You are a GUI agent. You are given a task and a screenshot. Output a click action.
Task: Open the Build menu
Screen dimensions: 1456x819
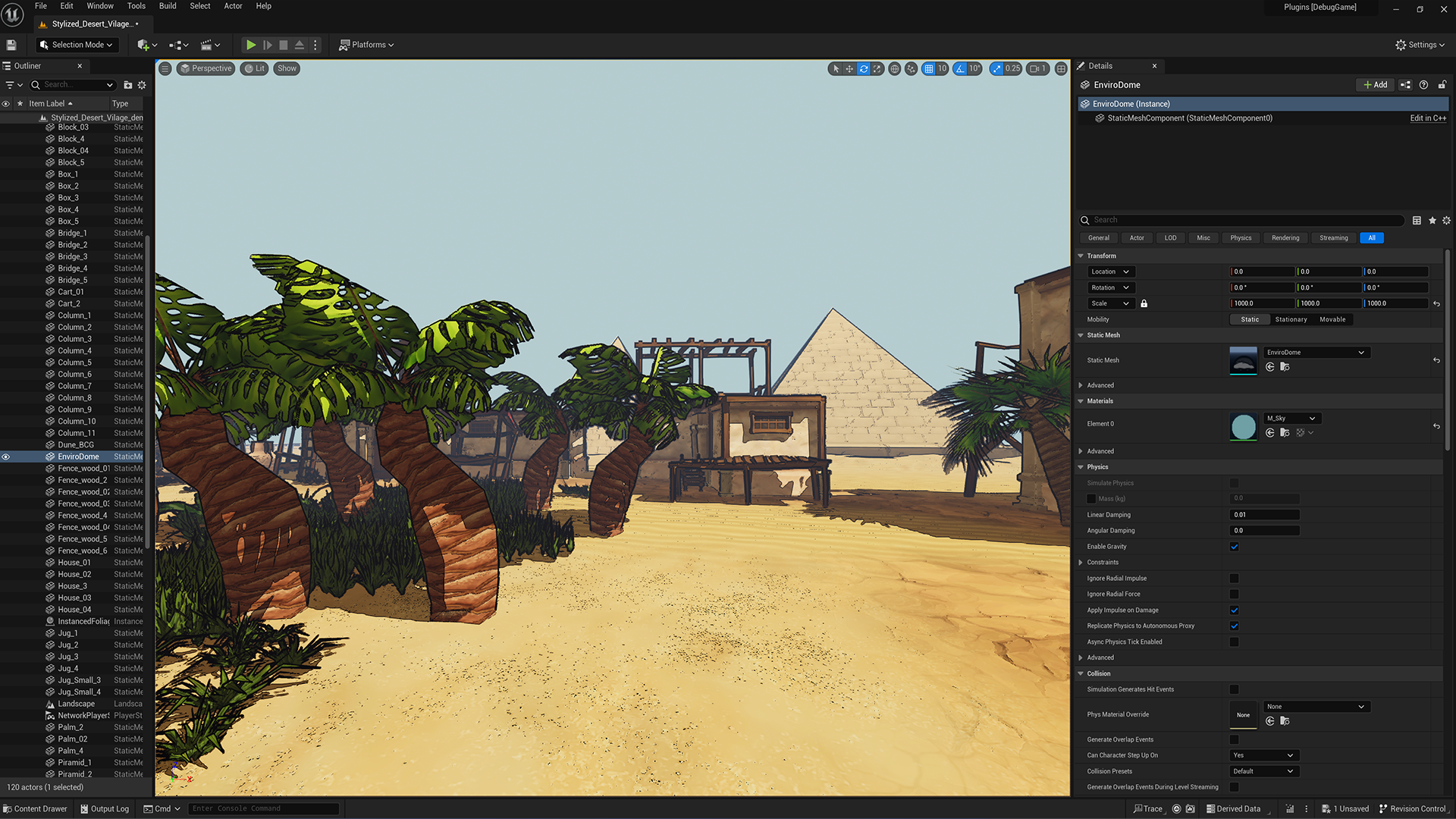(168, 6)
